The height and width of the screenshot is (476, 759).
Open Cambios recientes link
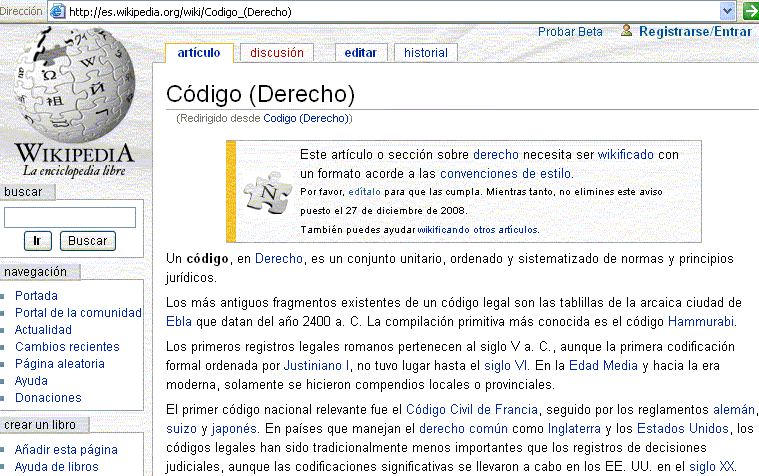point(67,347)
